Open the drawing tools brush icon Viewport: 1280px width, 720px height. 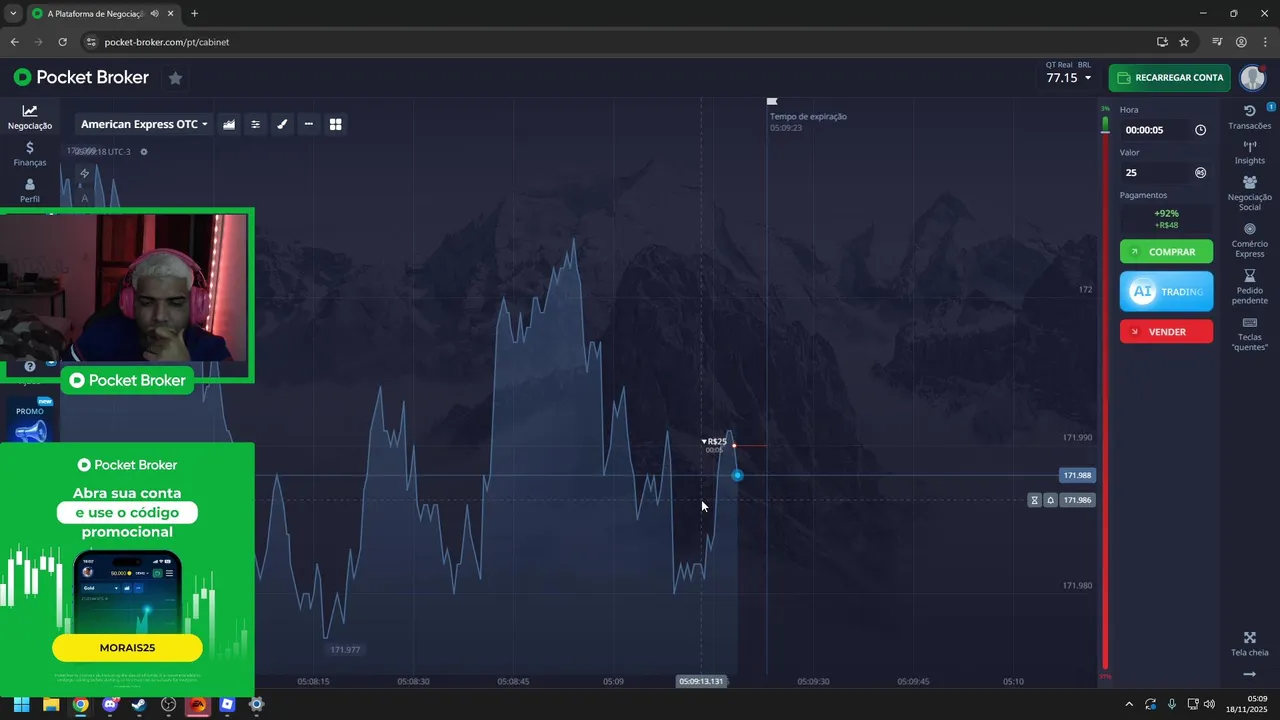(x=282, y=124)
